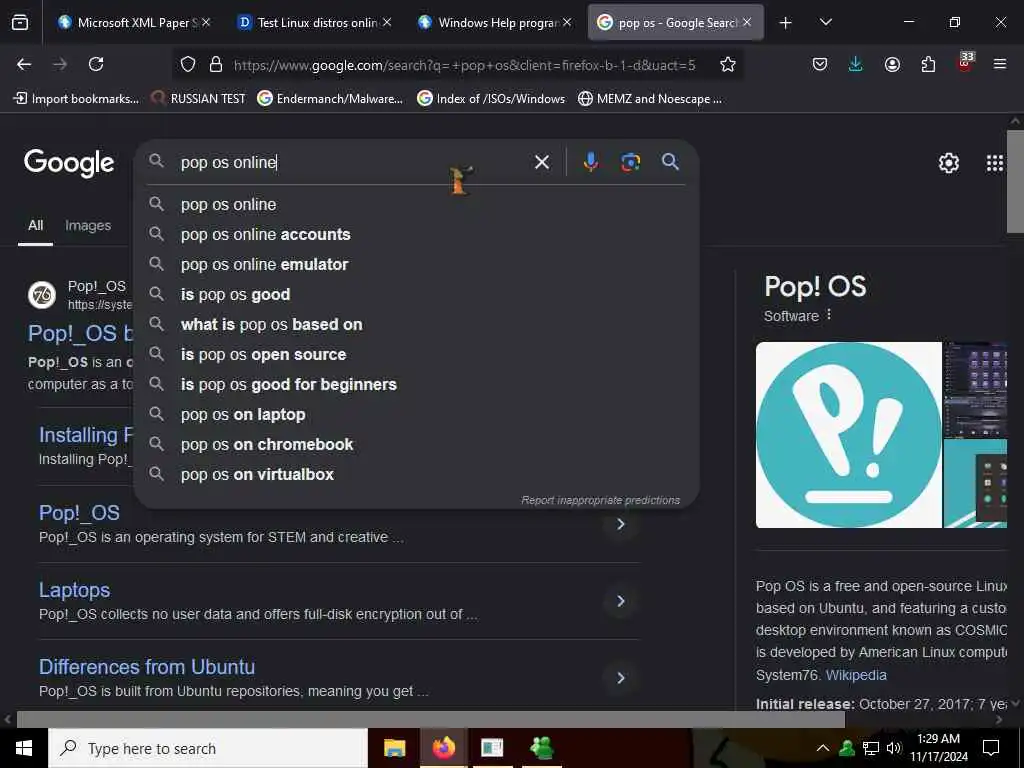Open the Laptops result link

[x=74, y=590]
